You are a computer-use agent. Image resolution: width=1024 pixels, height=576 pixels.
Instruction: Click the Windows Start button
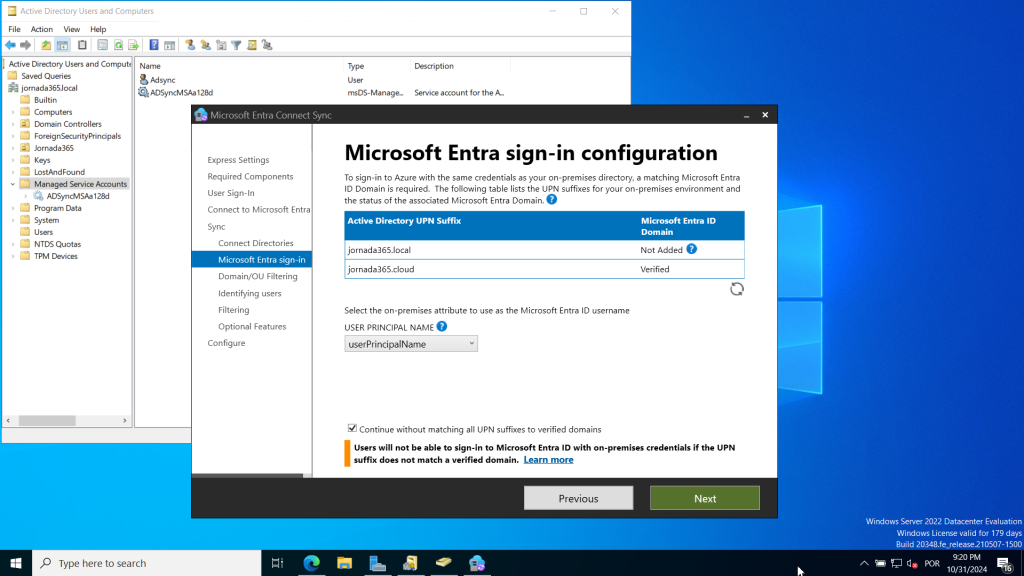(16, 563)
